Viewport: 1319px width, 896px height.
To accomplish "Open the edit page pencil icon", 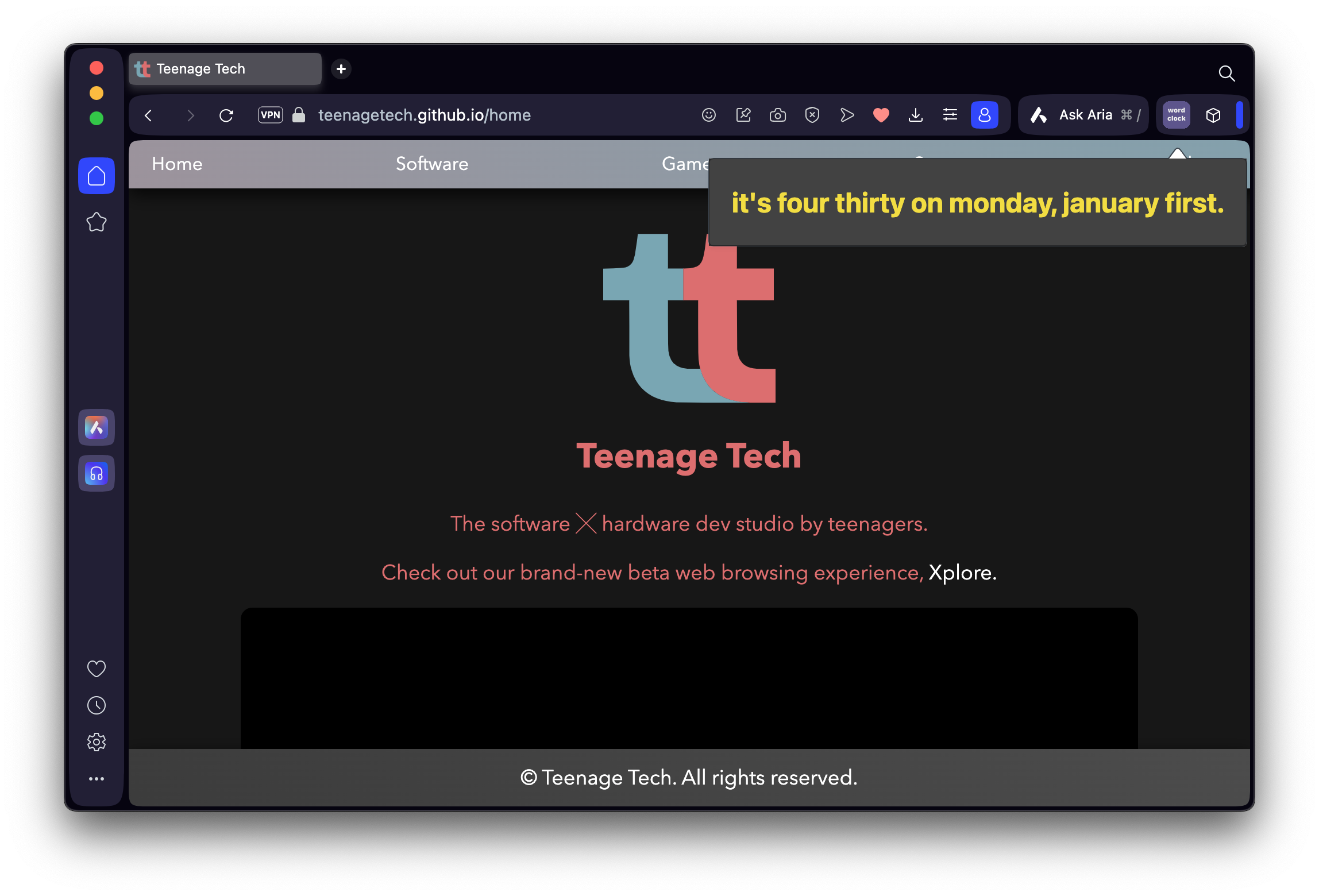I will click(x=743, y=115).
